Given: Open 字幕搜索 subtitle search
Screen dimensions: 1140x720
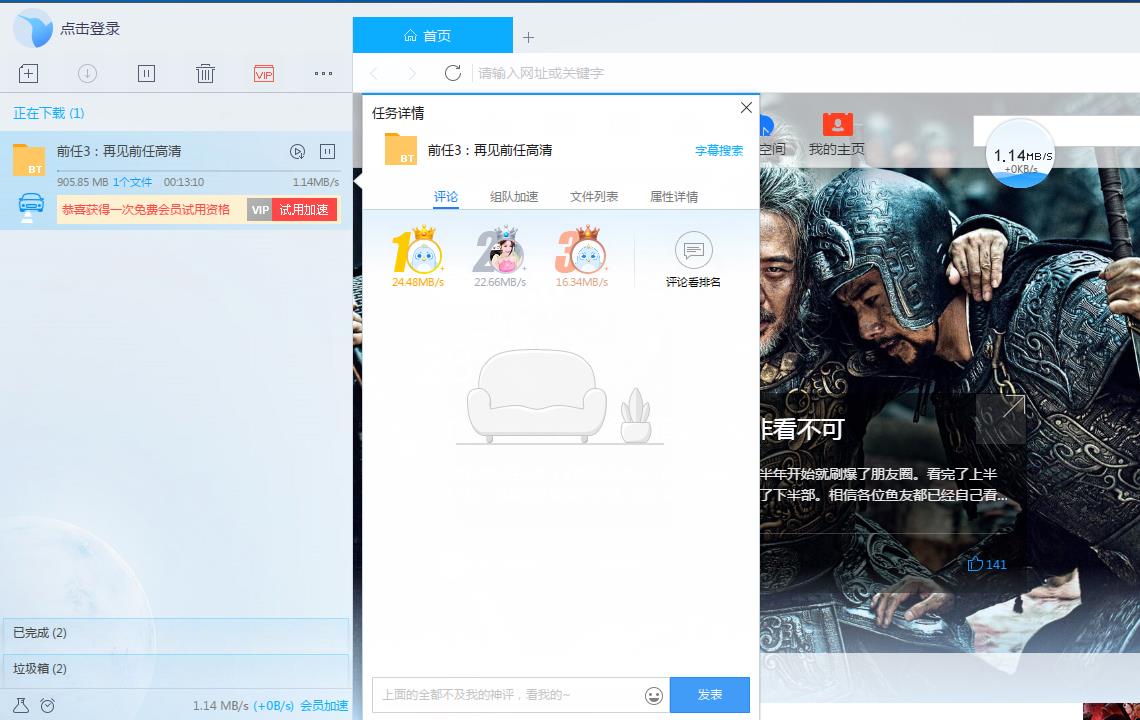Looking at the screenshot, I should pos(720,149).
